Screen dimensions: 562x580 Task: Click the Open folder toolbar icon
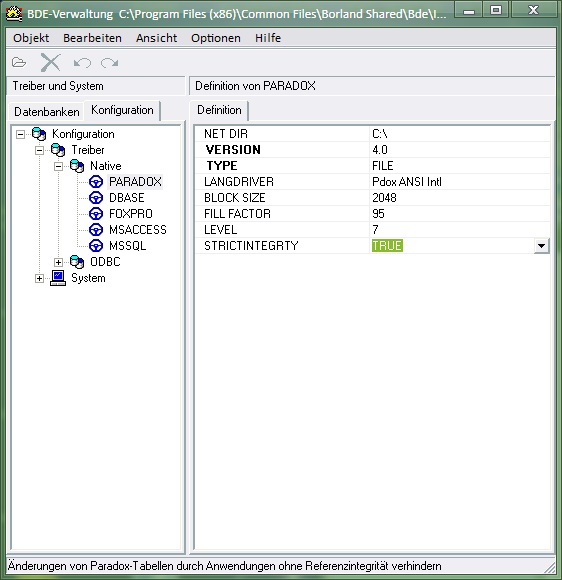pos(19,62)
